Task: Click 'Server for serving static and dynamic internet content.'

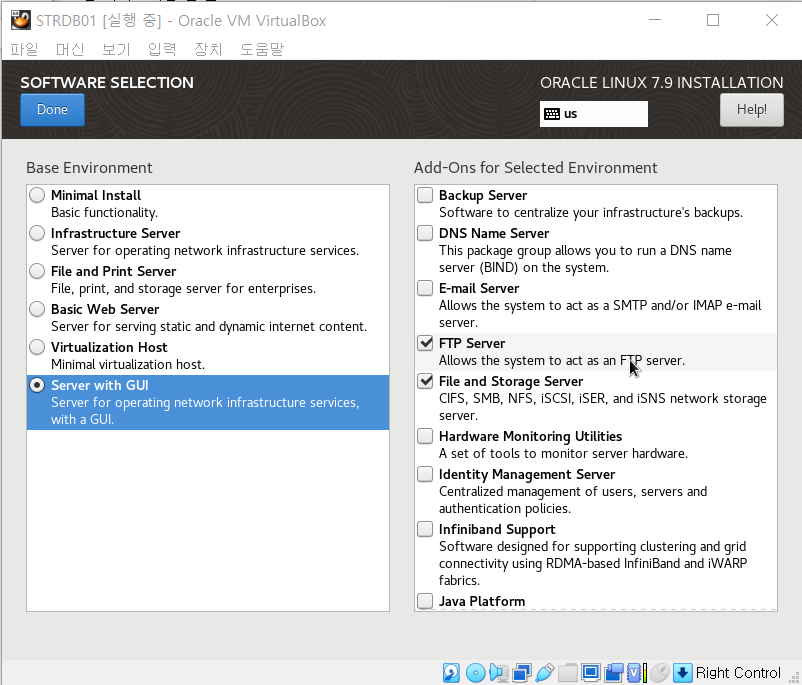Action: click(209, 326)
